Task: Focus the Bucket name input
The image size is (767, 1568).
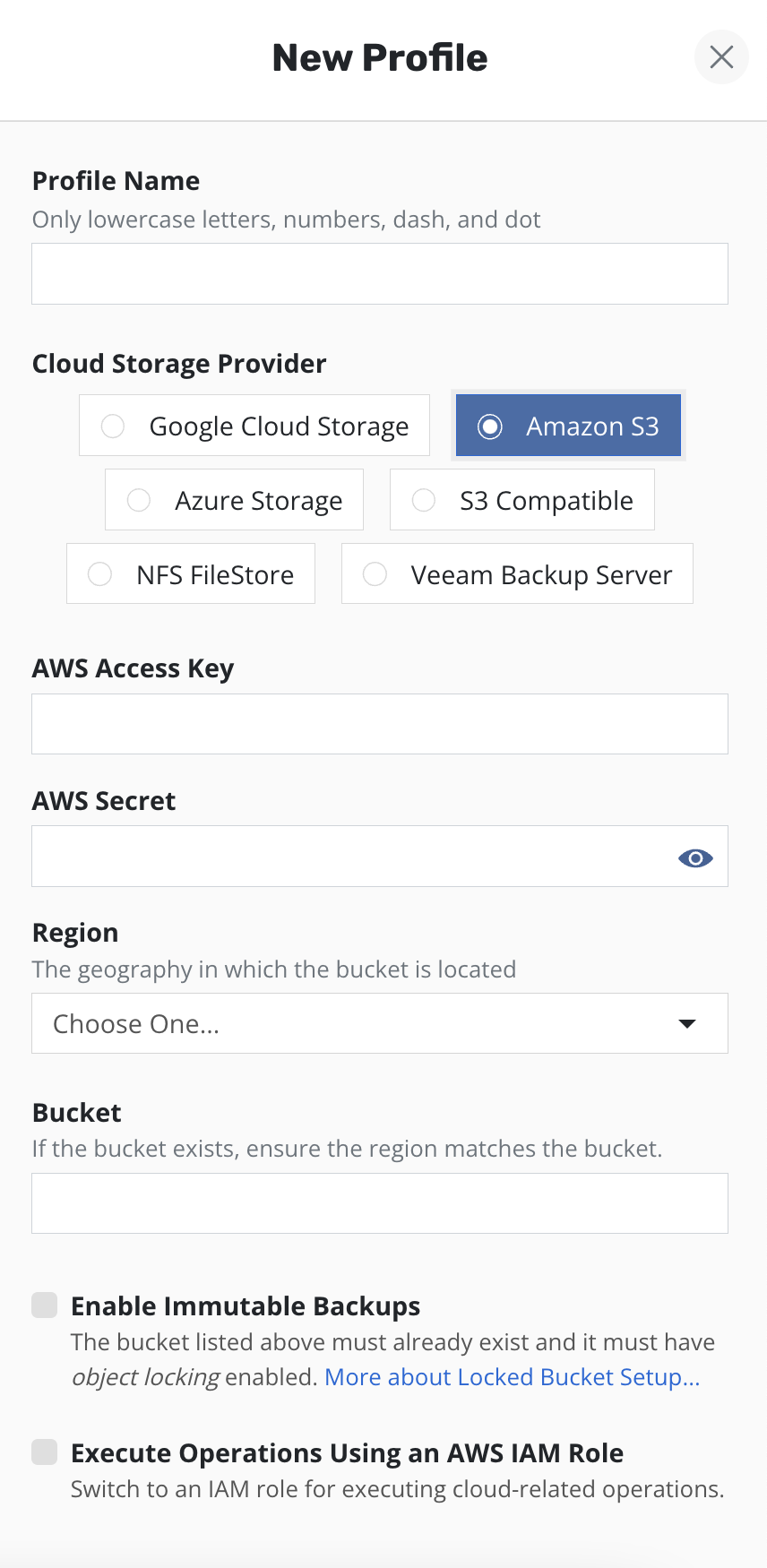Action: pyautogui.click(x=380, y=1203)
